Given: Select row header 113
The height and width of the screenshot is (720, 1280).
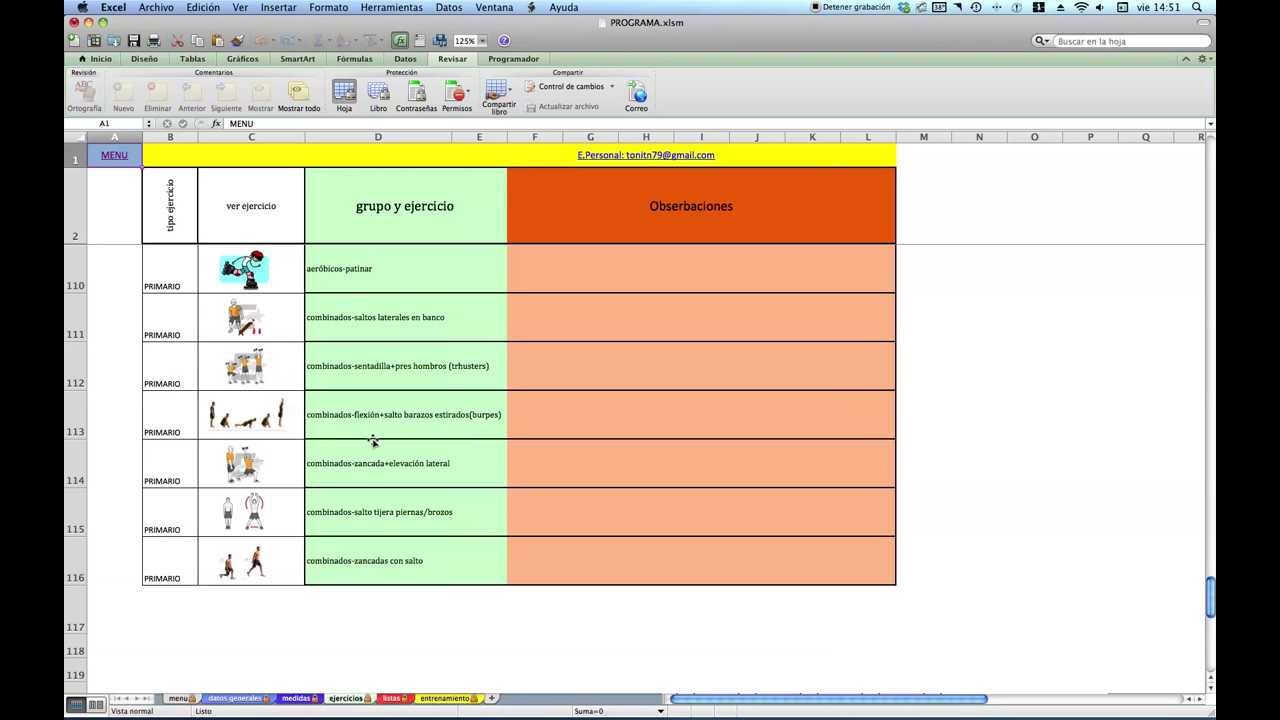Looking at the screenshot, I should point(75,415).
